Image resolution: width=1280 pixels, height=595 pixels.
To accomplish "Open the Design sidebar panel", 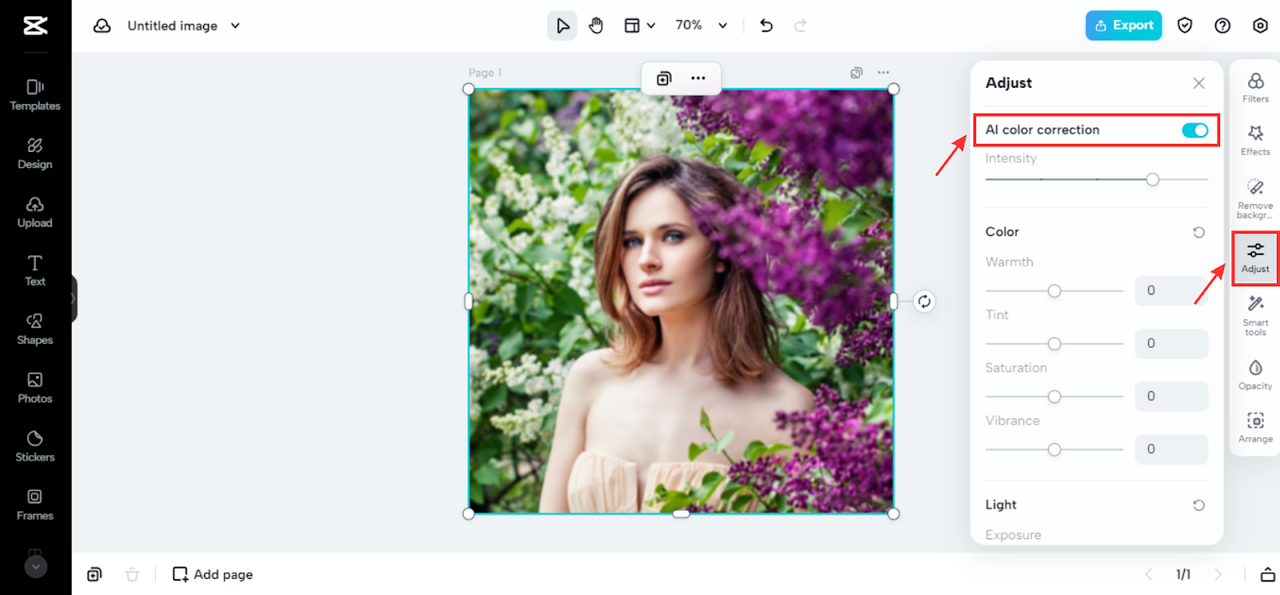I will [x=35, y=153].
